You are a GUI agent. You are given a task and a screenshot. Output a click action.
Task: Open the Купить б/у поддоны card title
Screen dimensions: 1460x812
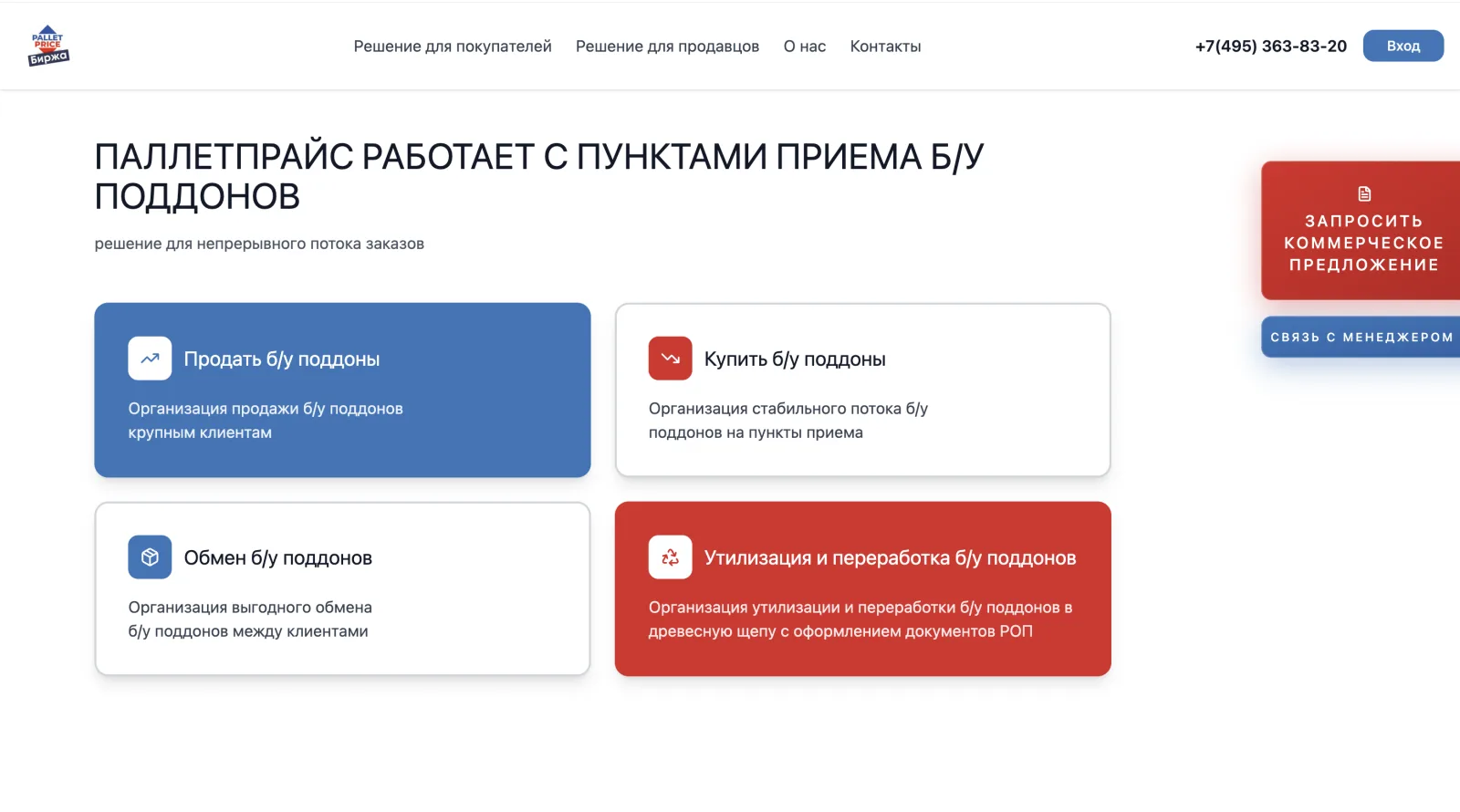pos(795,359)
